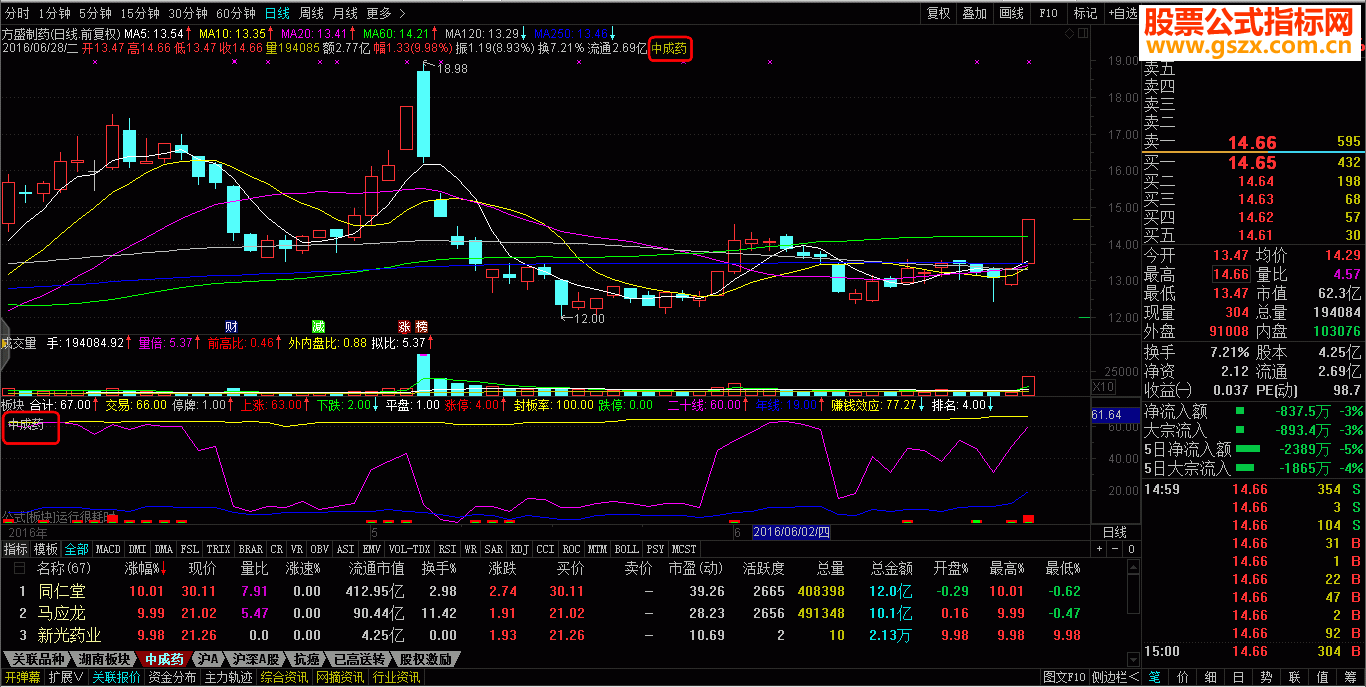This screenshot has height=687, width=1366.
Task: Apply the MACD indicator
Action: 108,549
